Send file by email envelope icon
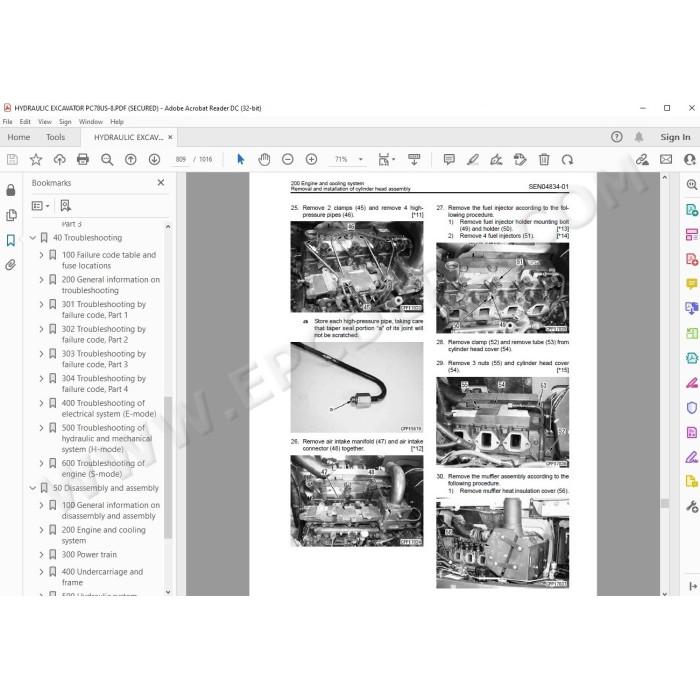The width and height of the screenshot is (700, 700). [x=666, y=159]
